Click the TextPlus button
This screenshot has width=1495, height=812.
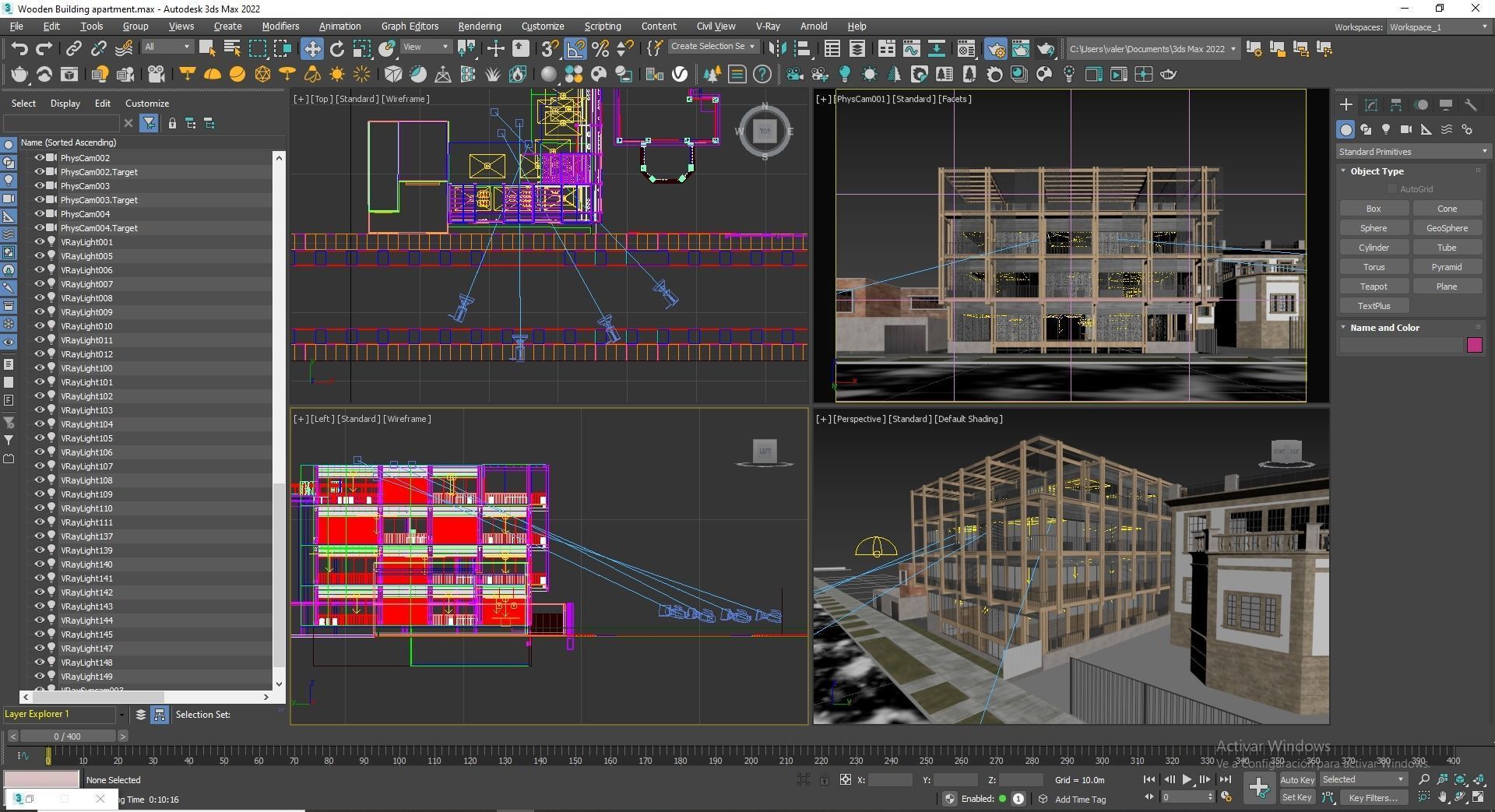click(x=1374, y=306)
